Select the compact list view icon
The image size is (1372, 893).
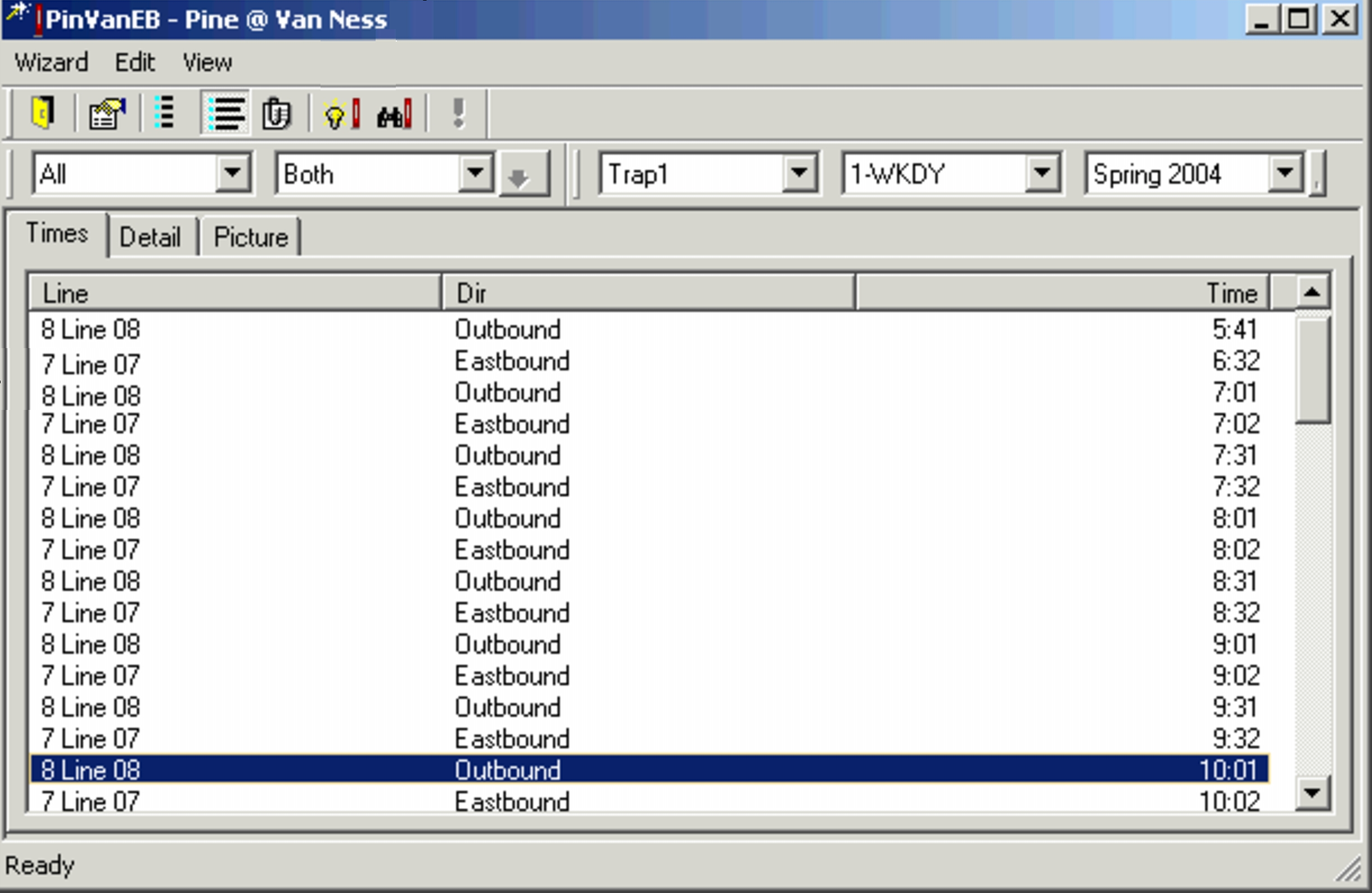(x=164, y=113)
